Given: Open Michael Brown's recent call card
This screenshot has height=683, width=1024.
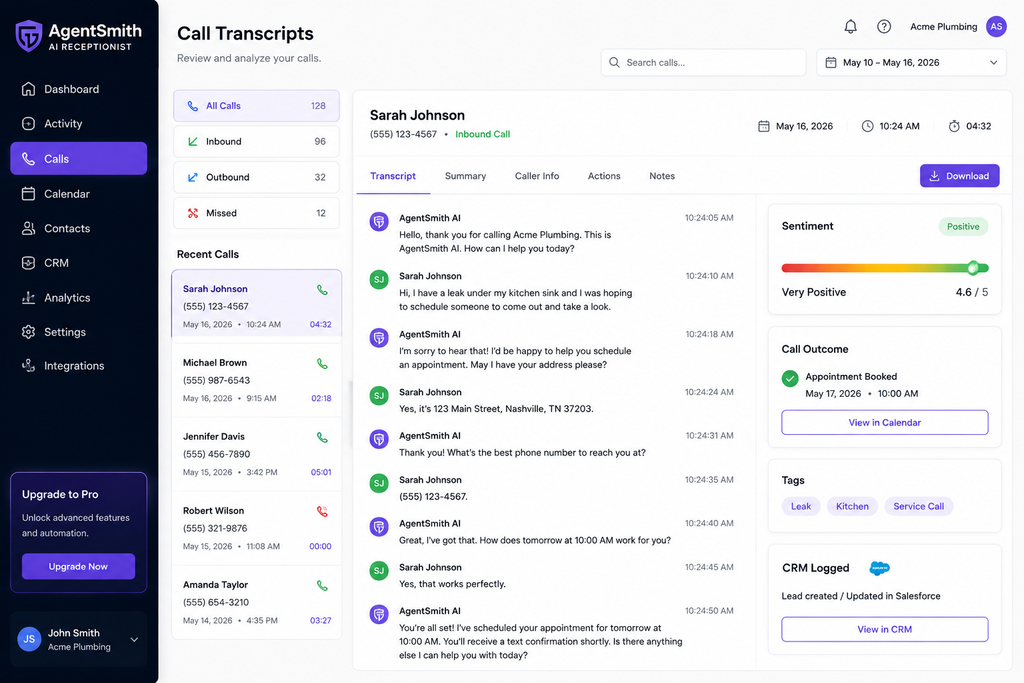Looking at the screenshot, I should pyautogui.click(x=256, y=380).
